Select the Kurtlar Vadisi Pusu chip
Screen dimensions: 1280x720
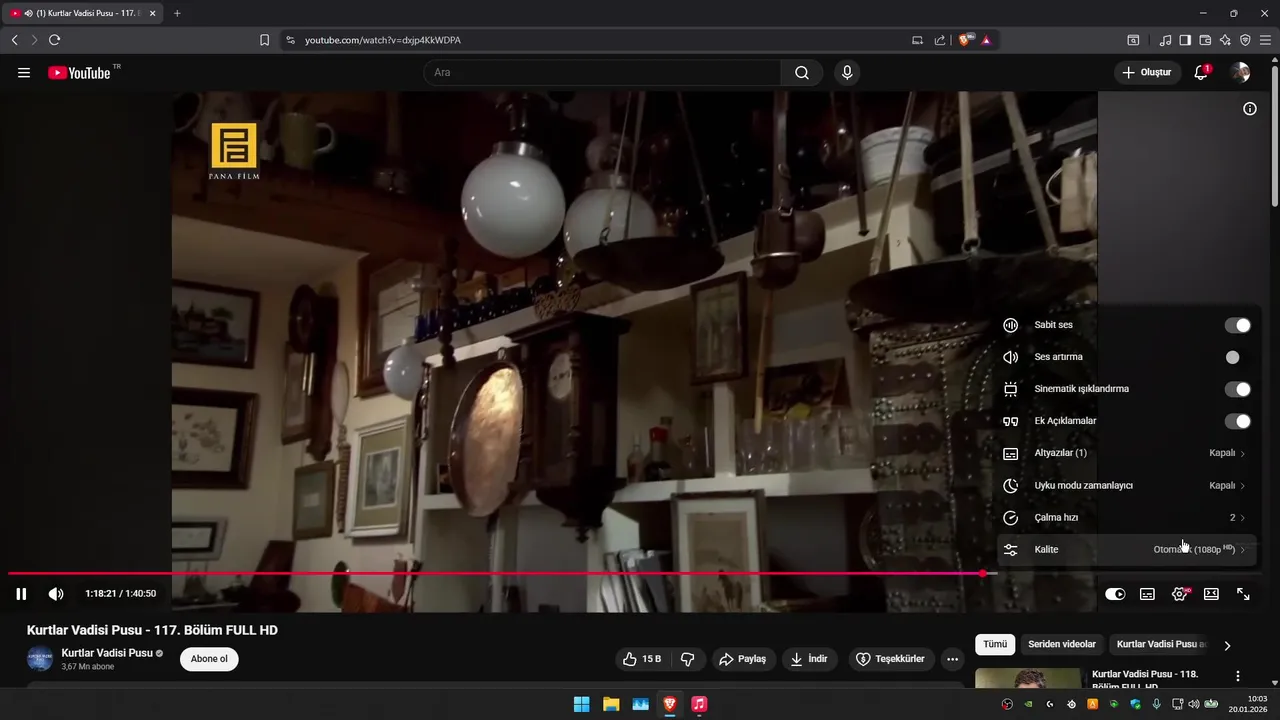pos(1159,645)
